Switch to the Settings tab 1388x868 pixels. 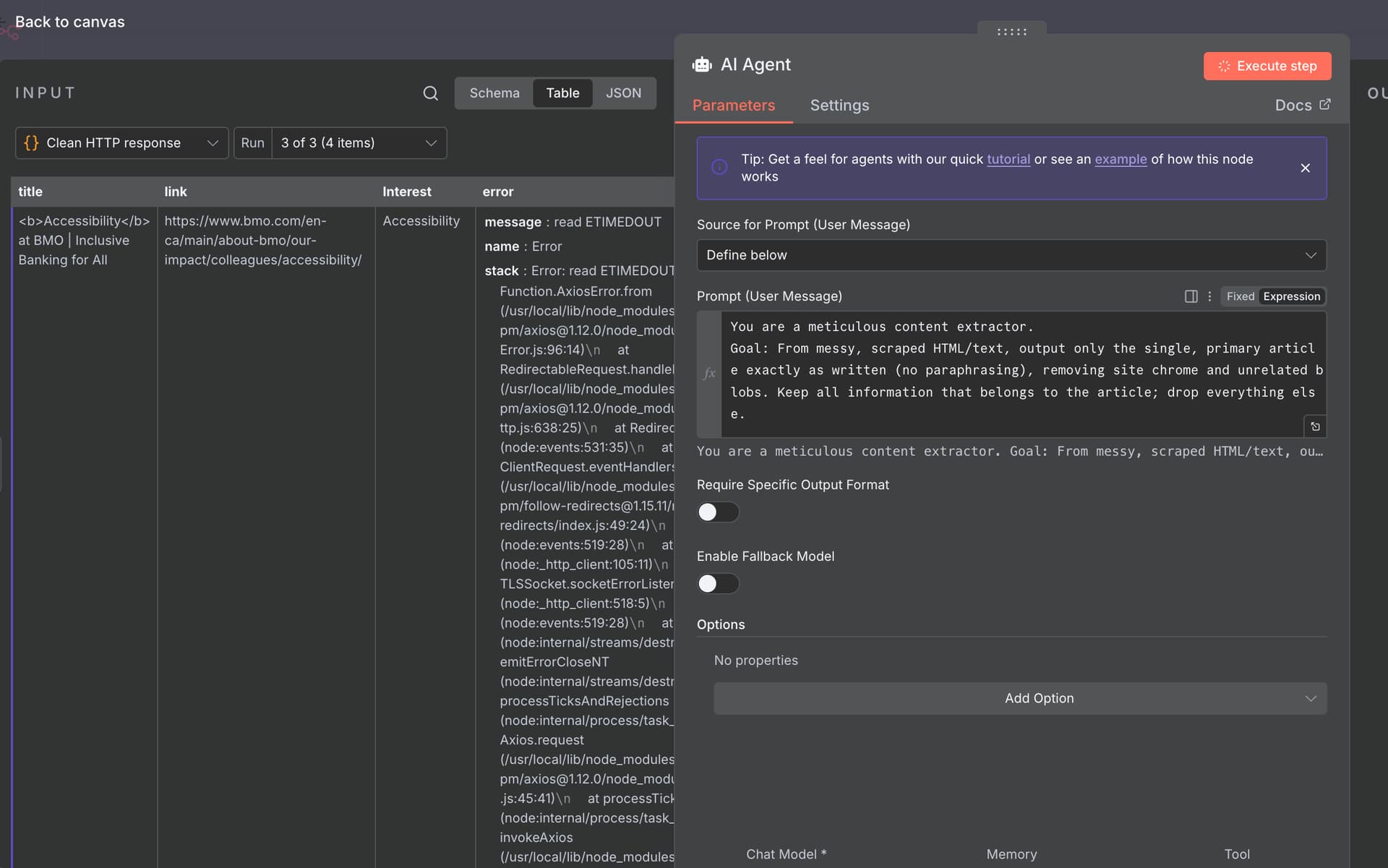click(x=839, y=106)
